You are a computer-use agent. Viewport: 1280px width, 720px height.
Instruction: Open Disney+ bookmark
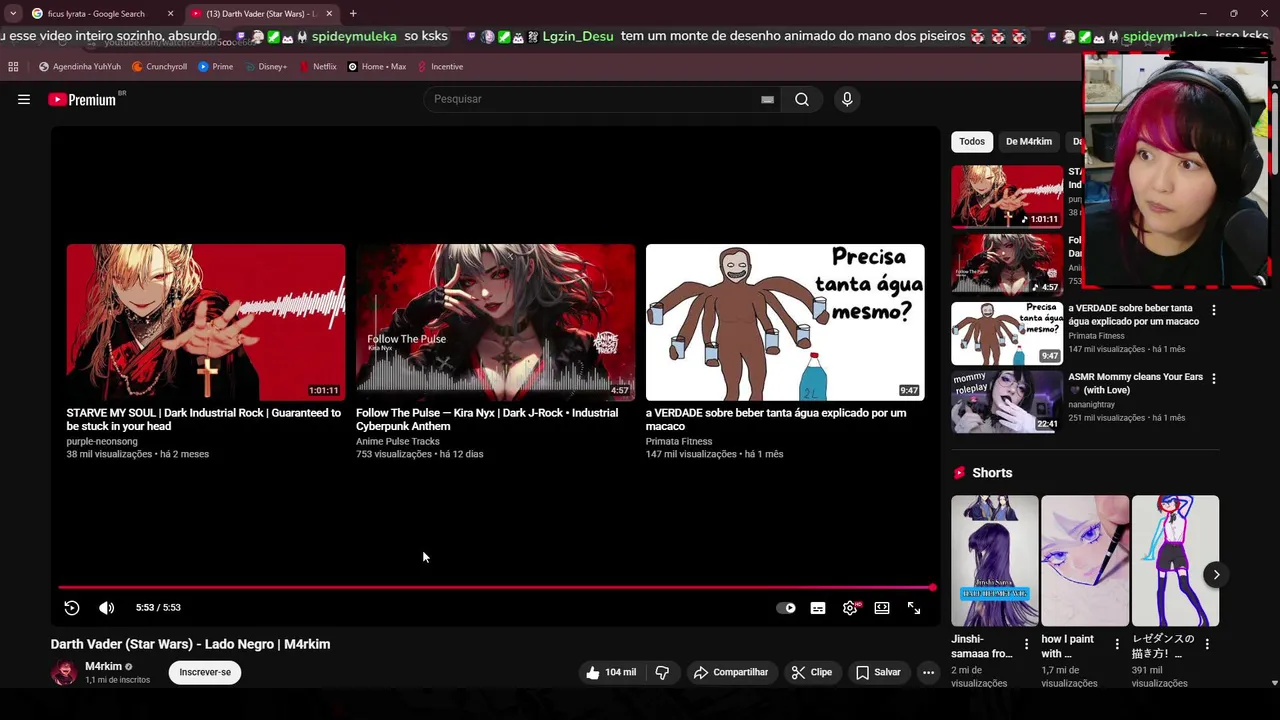(x=265, y=67)
